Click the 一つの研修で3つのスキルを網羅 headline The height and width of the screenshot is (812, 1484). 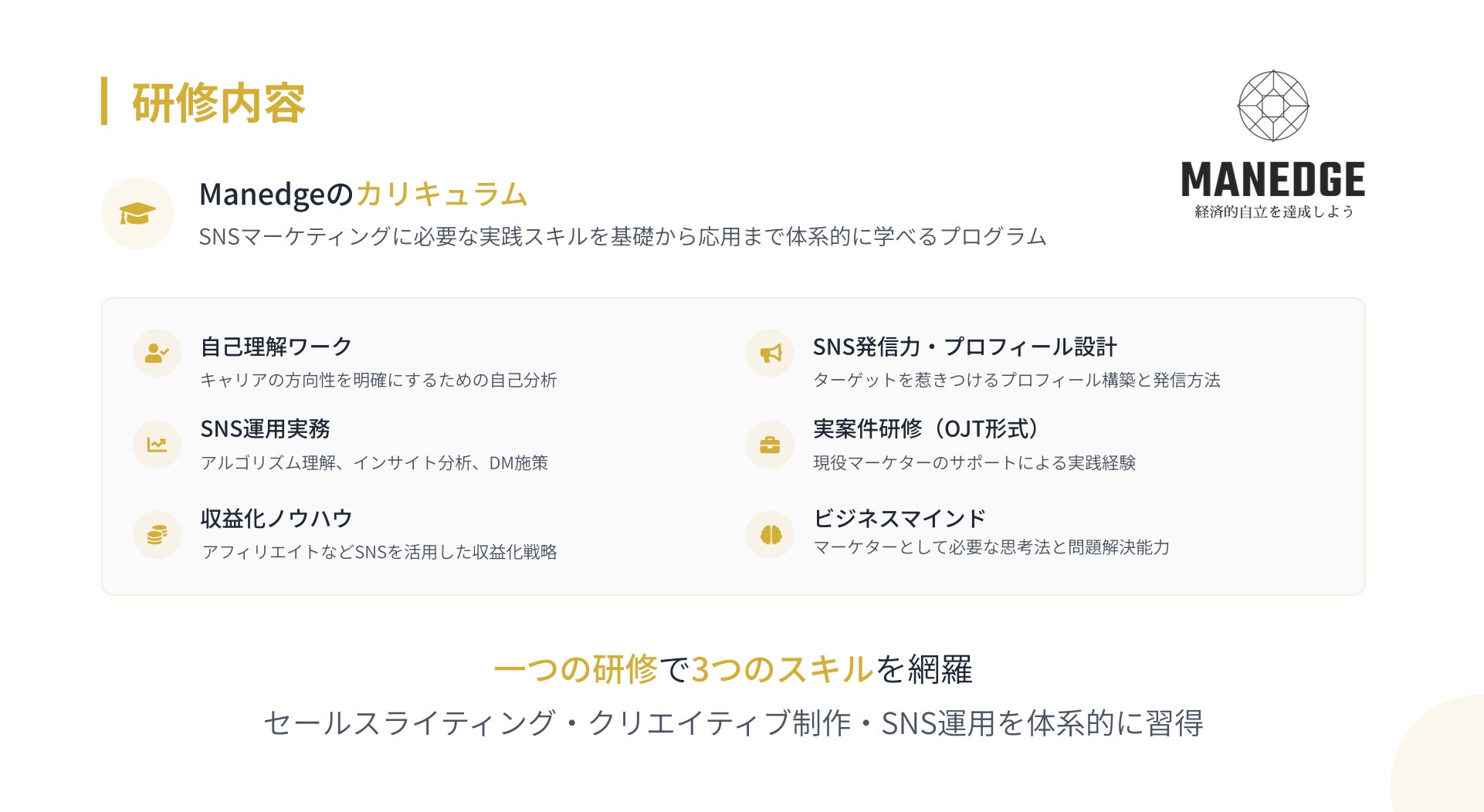coord(732,669)
